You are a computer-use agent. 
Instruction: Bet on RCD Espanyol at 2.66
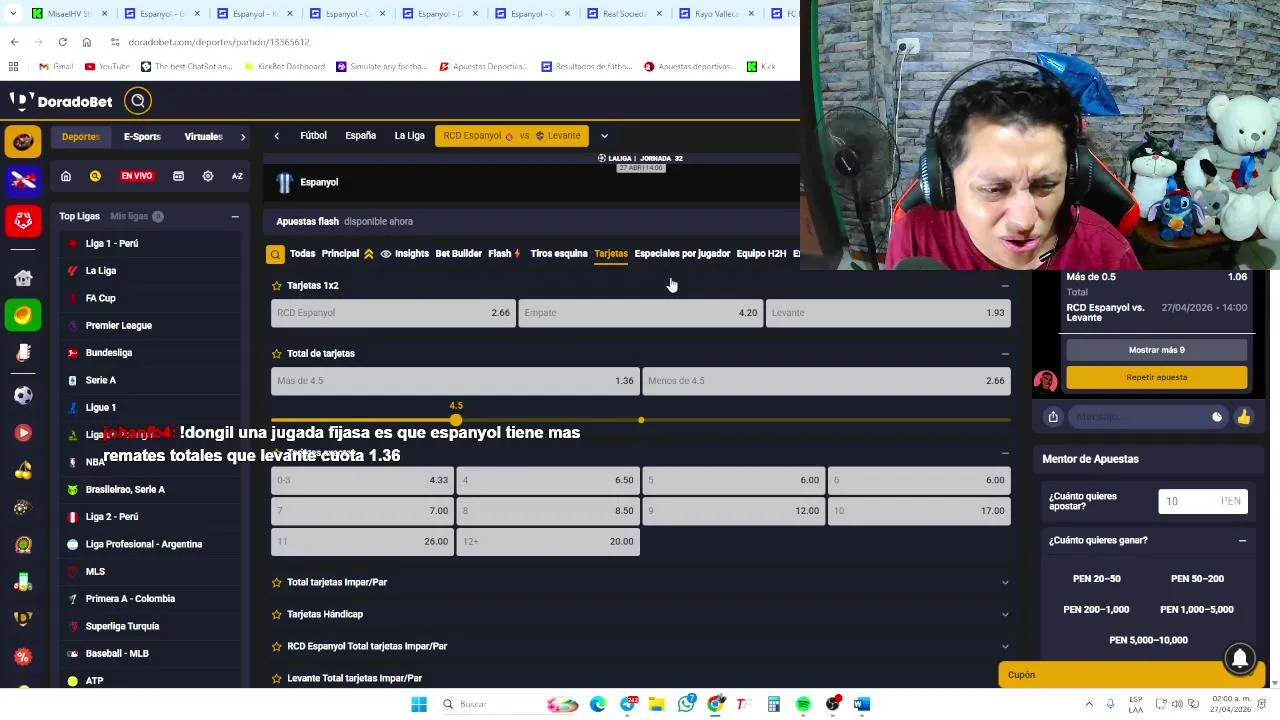click(393, 313)
